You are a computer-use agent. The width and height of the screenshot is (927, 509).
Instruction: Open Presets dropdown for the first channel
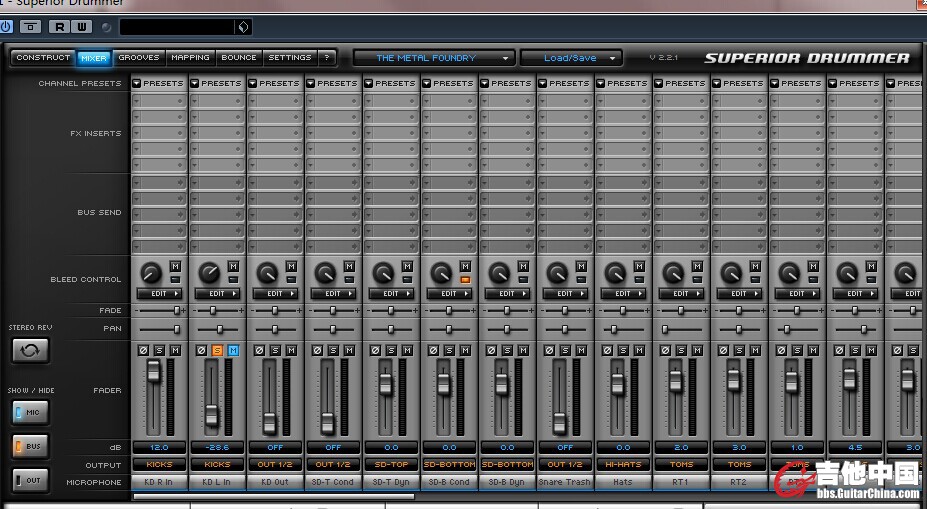[x=159, y=83]
